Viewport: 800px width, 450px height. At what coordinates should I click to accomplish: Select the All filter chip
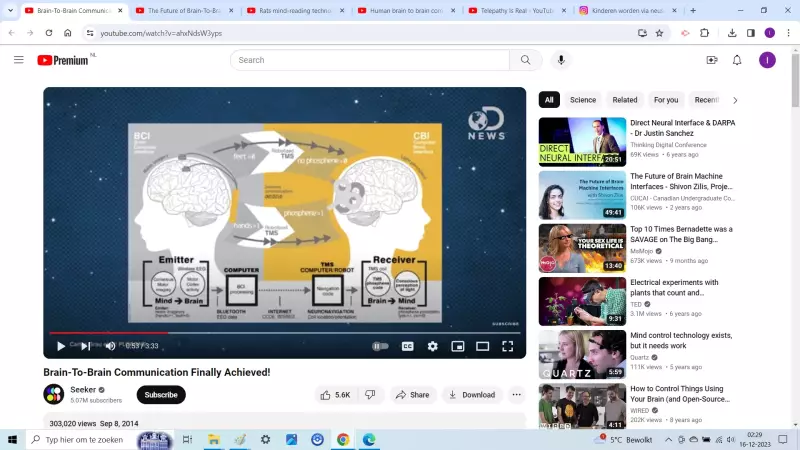coord(549,100)
